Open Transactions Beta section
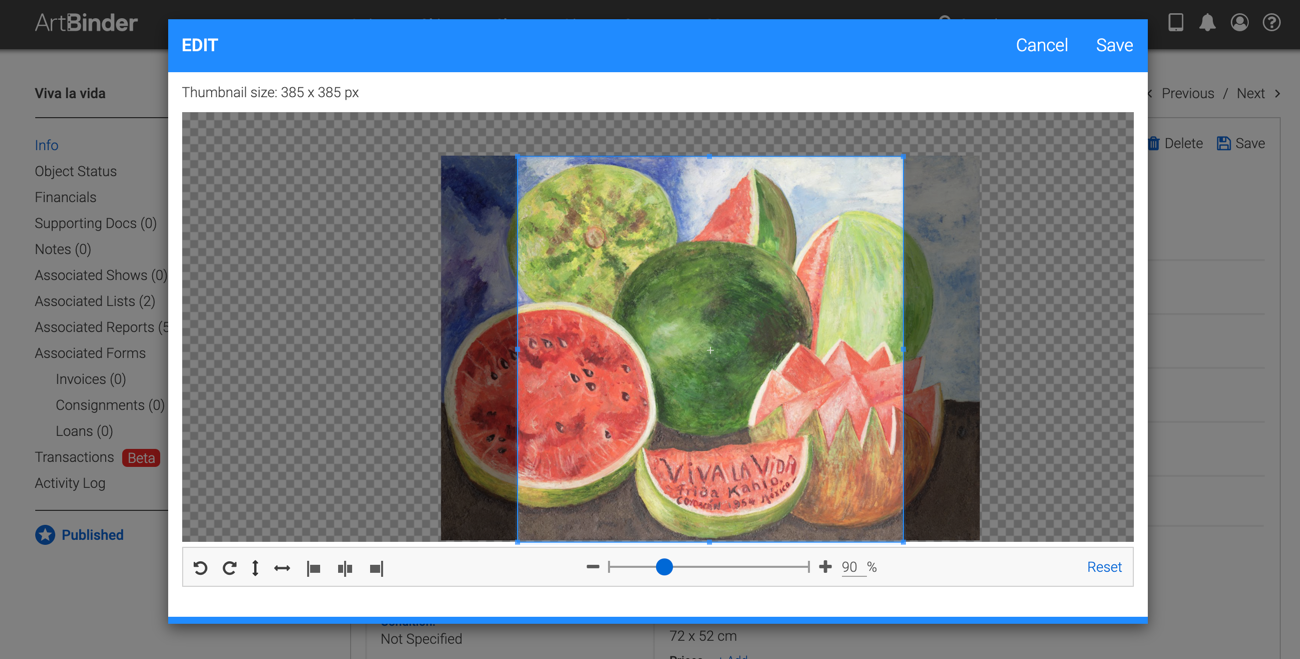Image resolution: width=1300 pixels, height=659 pixels. [x=97, y=457]
